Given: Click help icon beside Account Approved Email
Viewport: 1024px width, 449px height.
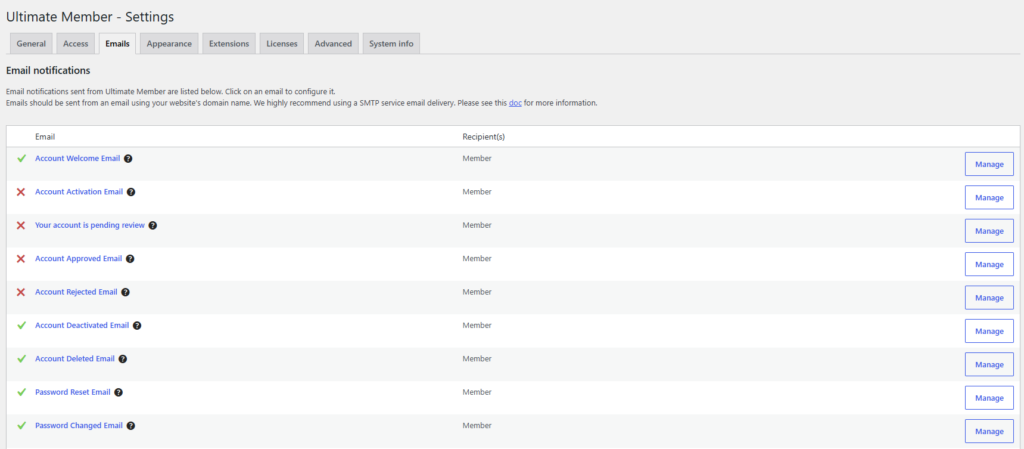Looking at the screenshot, I should pyautogui.click(x=130, y=258).
